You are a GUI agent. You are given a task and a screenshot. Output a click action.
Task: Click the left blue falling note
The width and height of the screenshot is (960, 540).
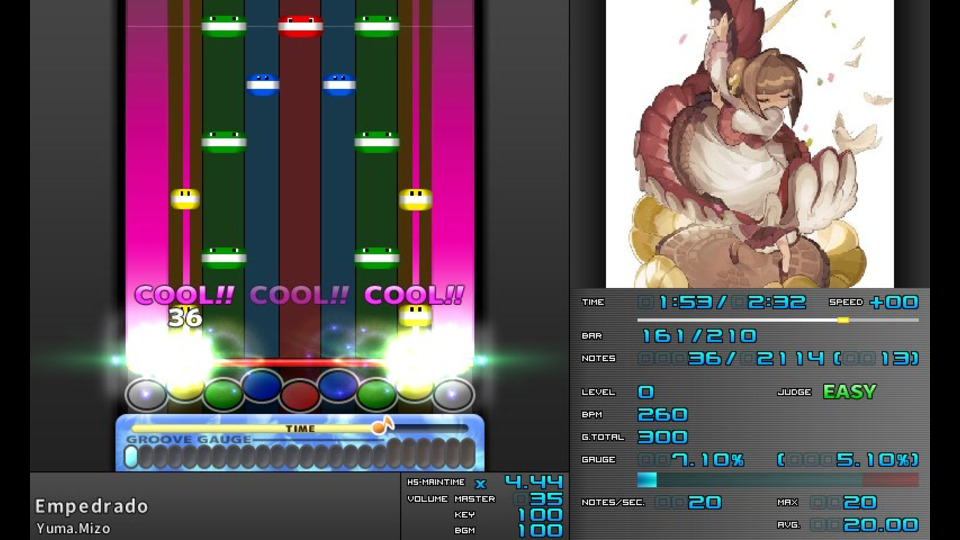(x=263, y=84)
